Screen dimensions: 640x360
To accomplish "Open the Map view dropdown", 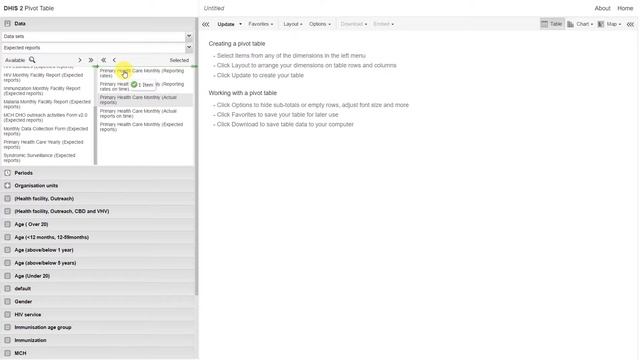I will [609, 24].
